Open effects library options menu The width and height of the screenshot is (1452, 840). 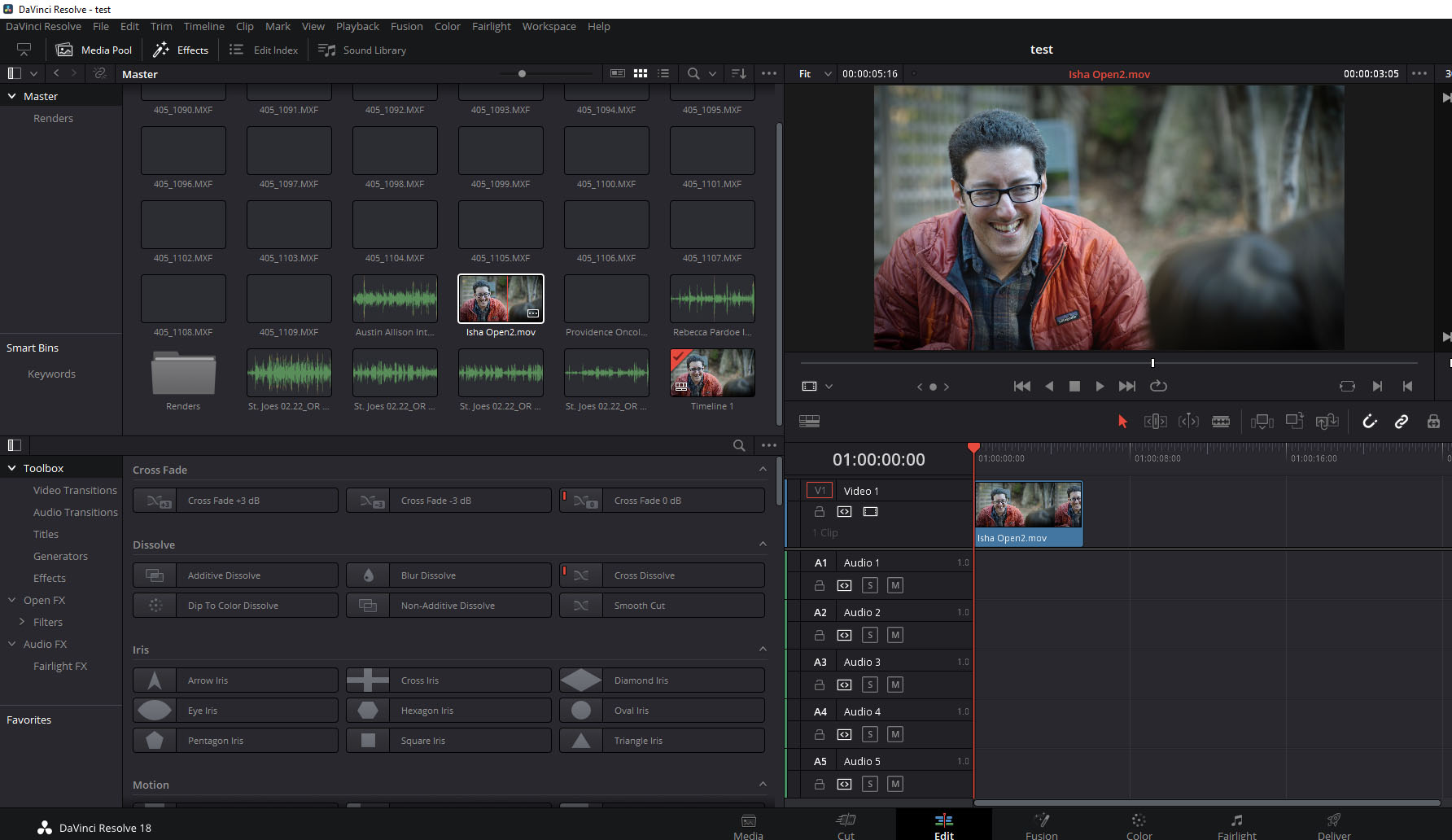pos(769,445)
